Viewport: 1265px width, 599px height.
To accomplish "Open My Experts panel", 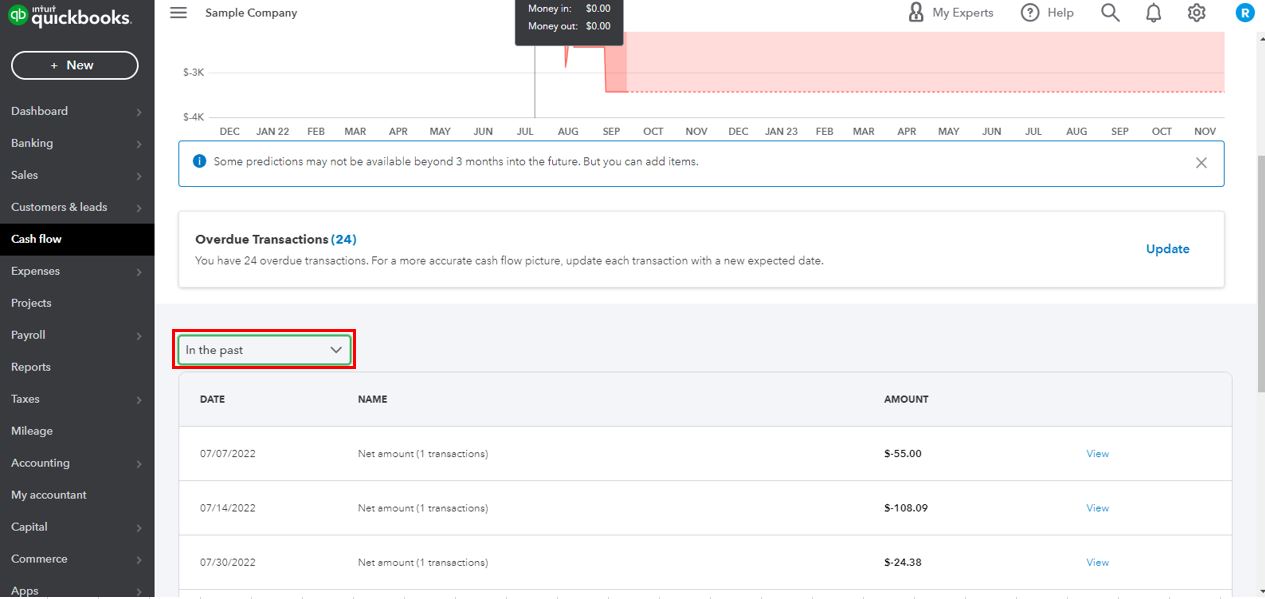I will pos(950,13).
